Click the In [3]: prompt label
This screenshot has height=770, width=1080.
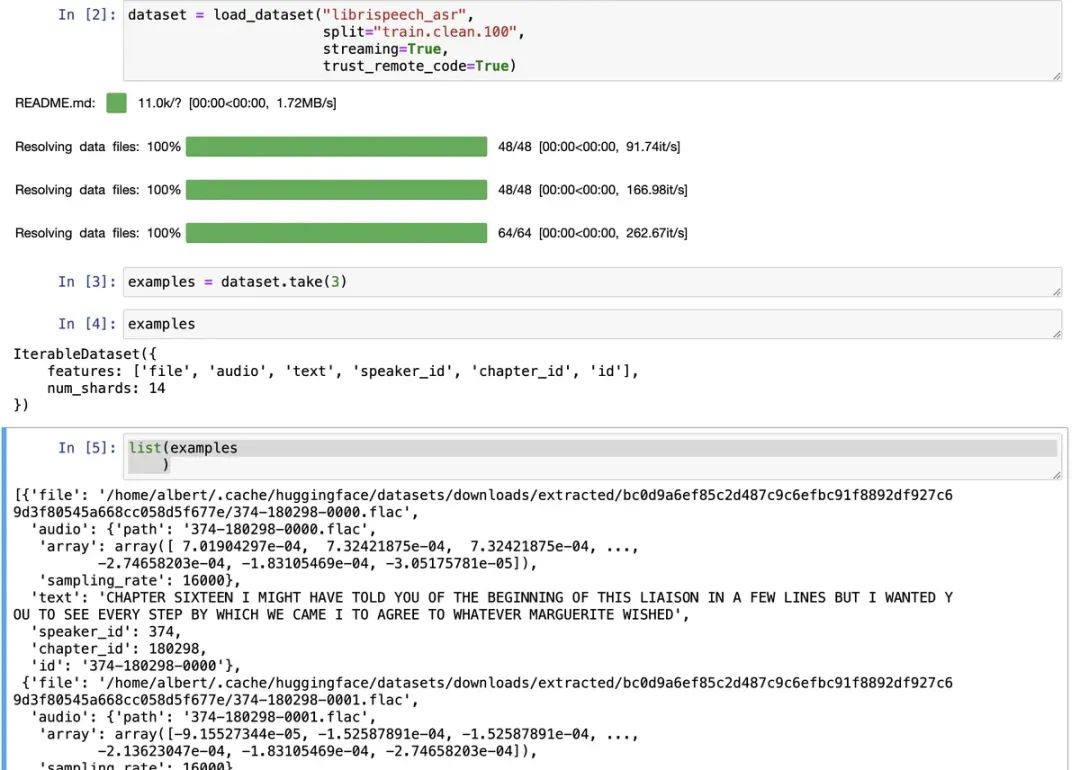(87, 282)
